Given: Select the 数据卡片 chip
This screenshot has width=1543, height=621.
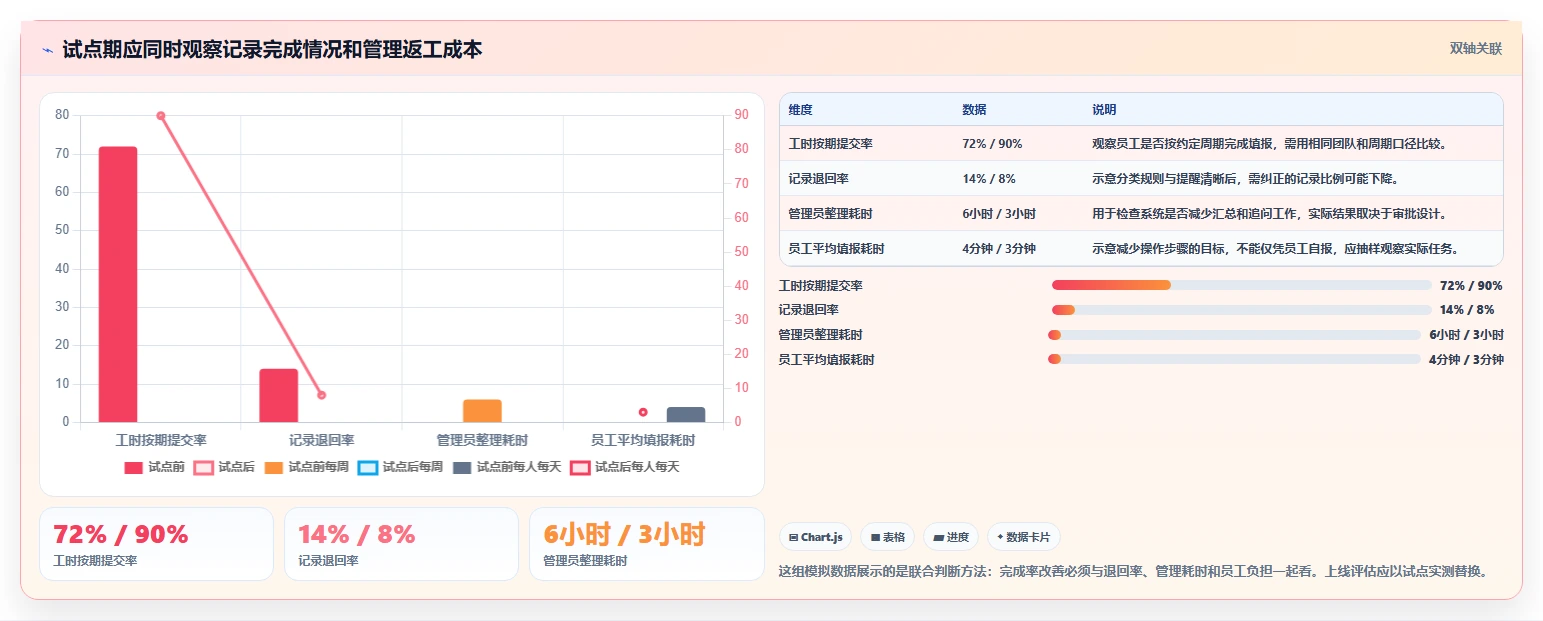Looking at the screenshot, I should point(1024,537).
